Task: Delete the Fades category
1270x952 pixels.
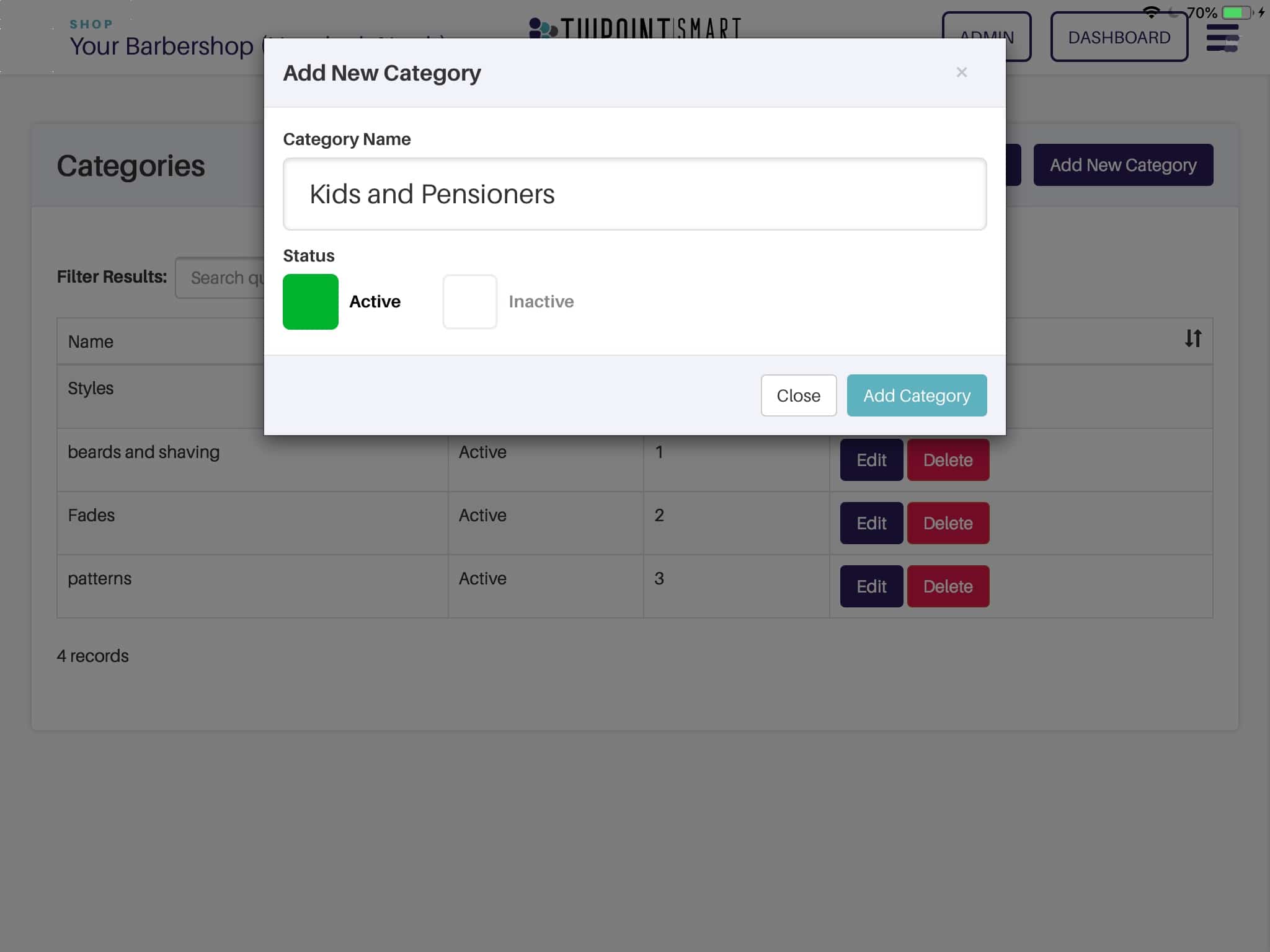Action: (x=948, y=523)
